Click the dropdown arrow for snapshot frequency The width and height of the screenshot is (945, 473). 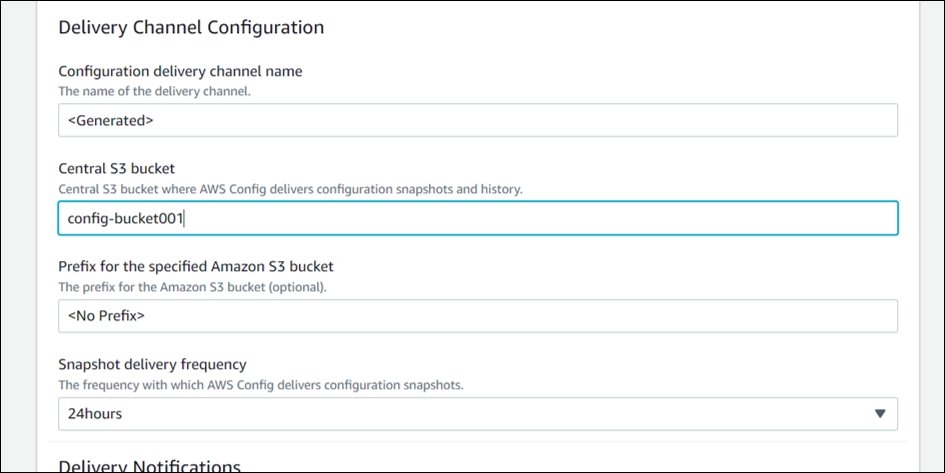click(x=880, y=413)
